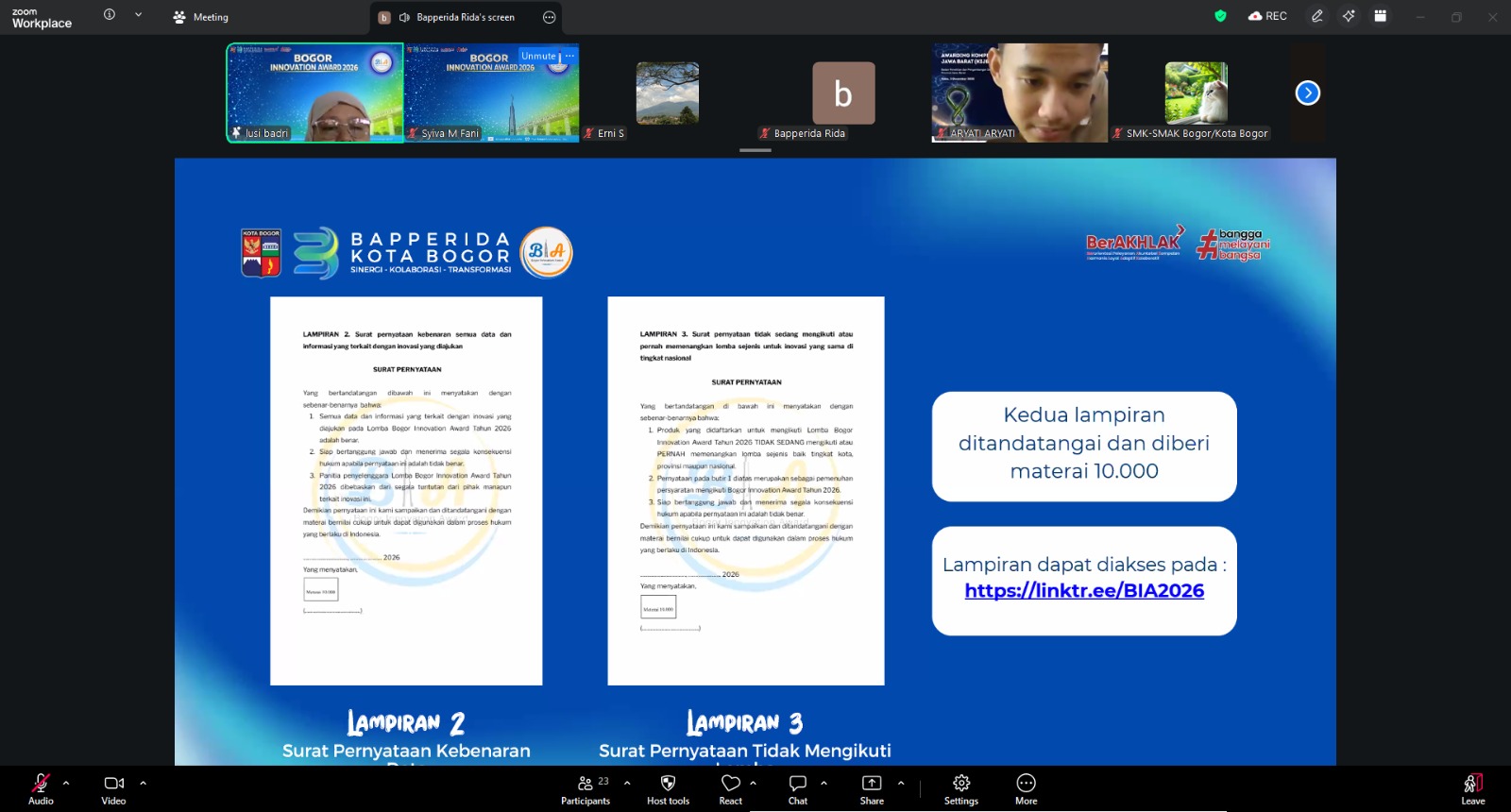This screenshot has height=812, width=1511.
Task: Select the Bapperida Rida avatar tile
Action: [843, 93]
